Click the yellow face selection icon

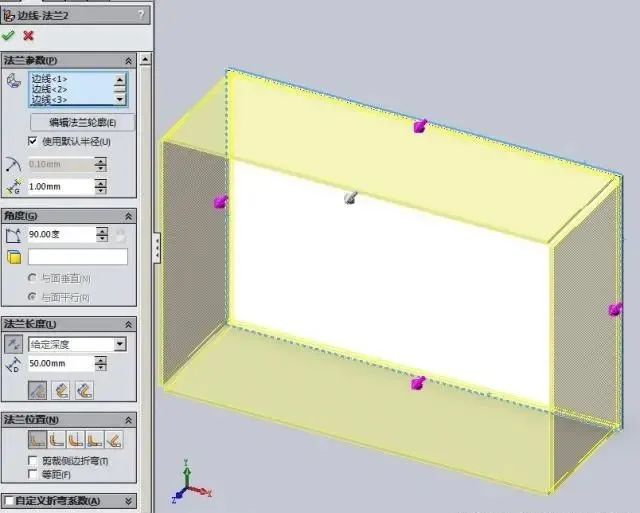tap(14, 258)
